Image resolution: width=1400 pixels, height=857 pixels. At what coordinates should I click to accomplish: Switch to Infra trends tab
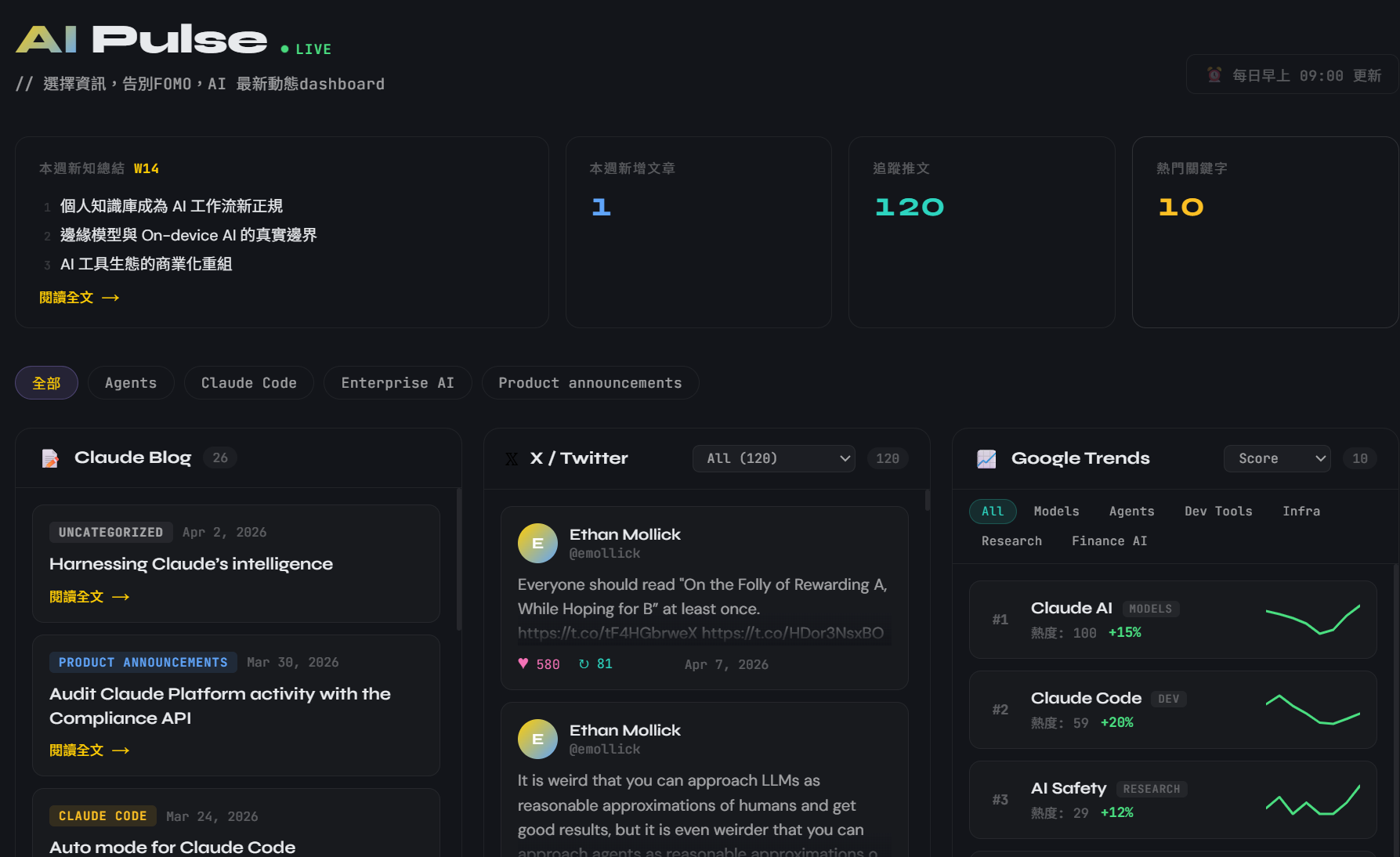click(x=1301, y=512)
